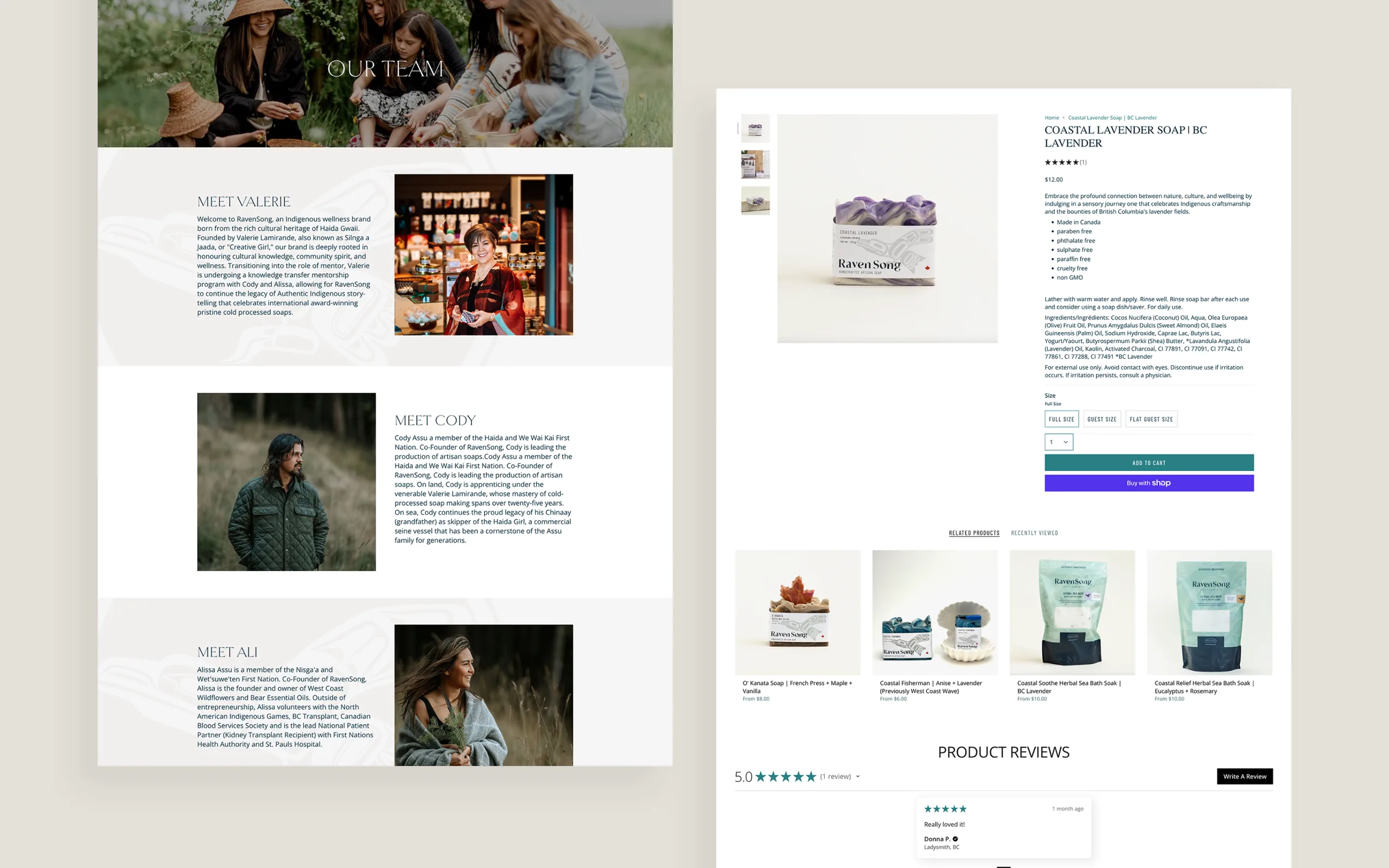Select the first soap thumbnail image

[755, 129]
